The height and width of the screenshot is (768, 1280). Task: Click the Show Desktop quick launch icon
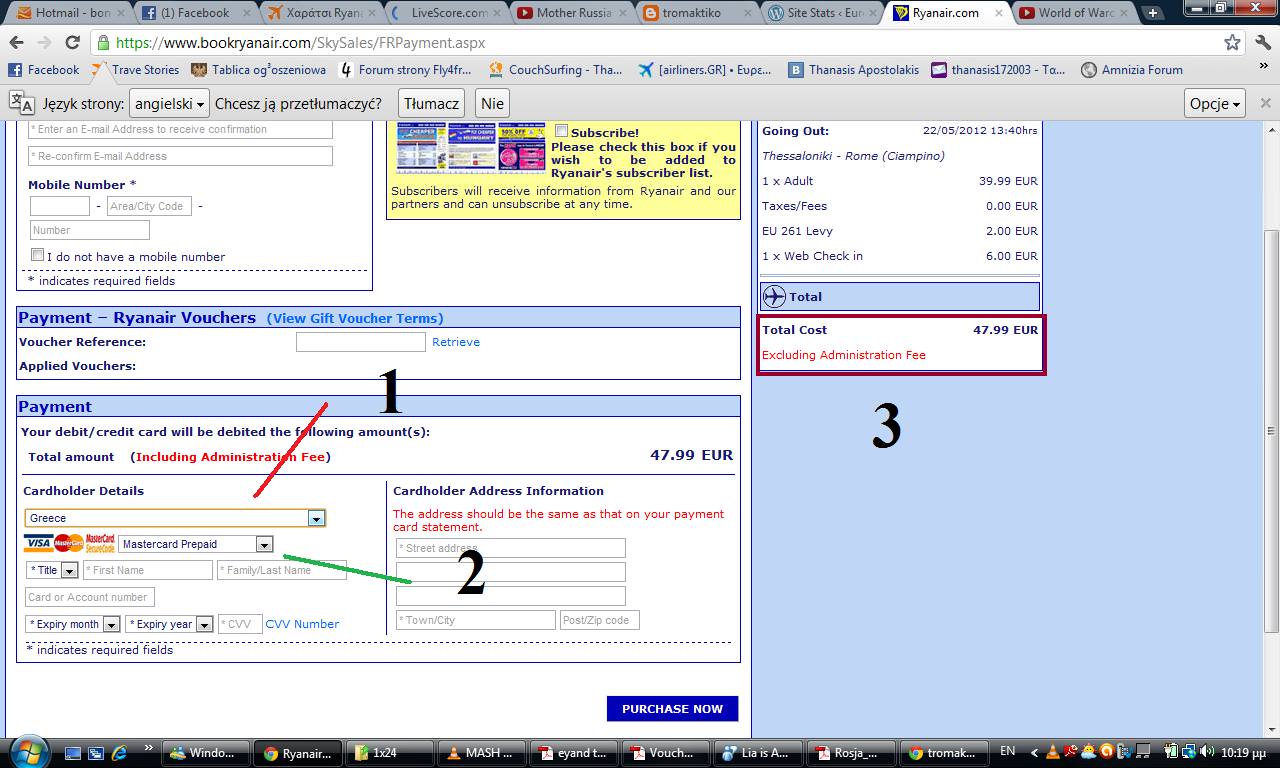[73, 752]
